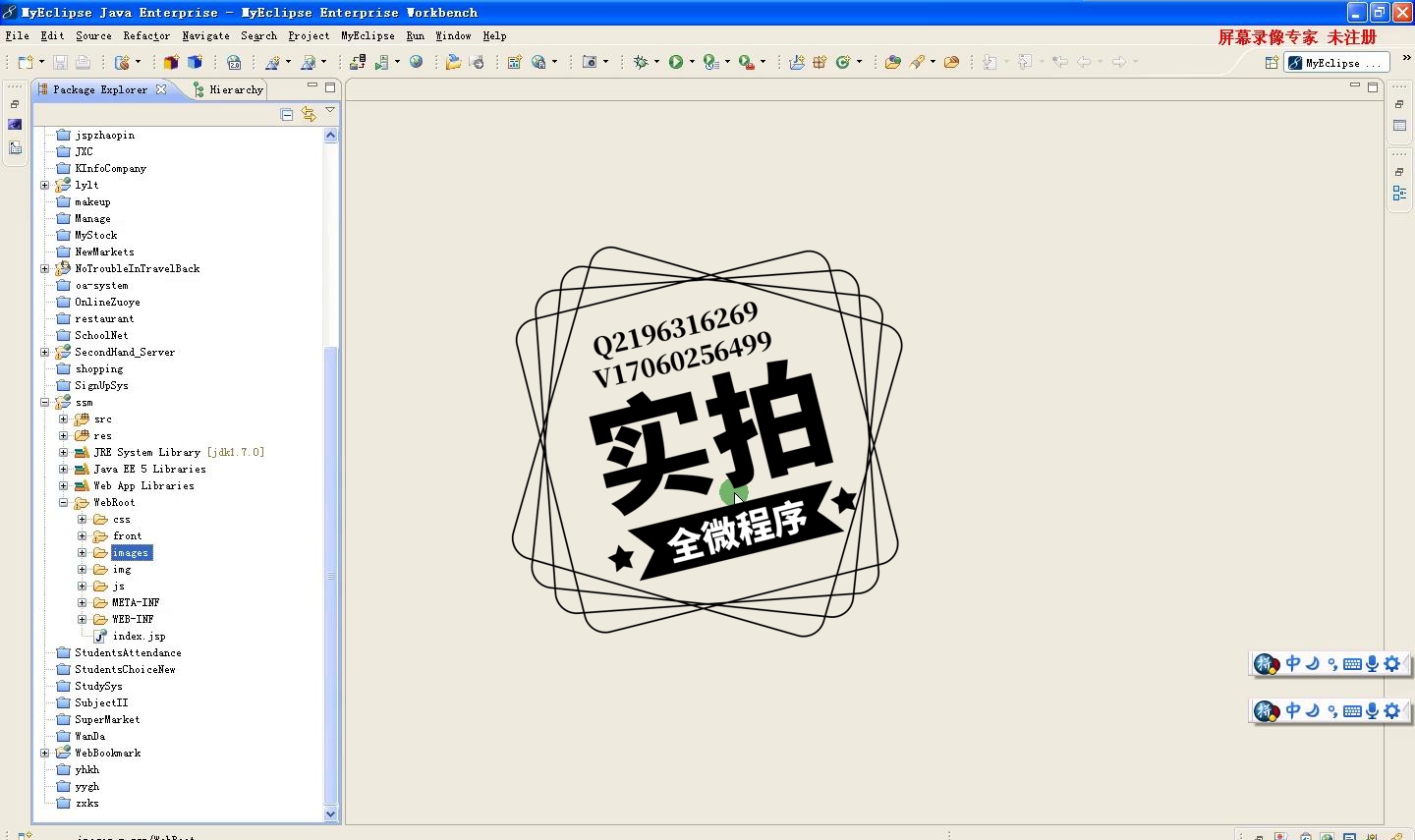Click the MyEclipse perspective button

coord(1334,63)
